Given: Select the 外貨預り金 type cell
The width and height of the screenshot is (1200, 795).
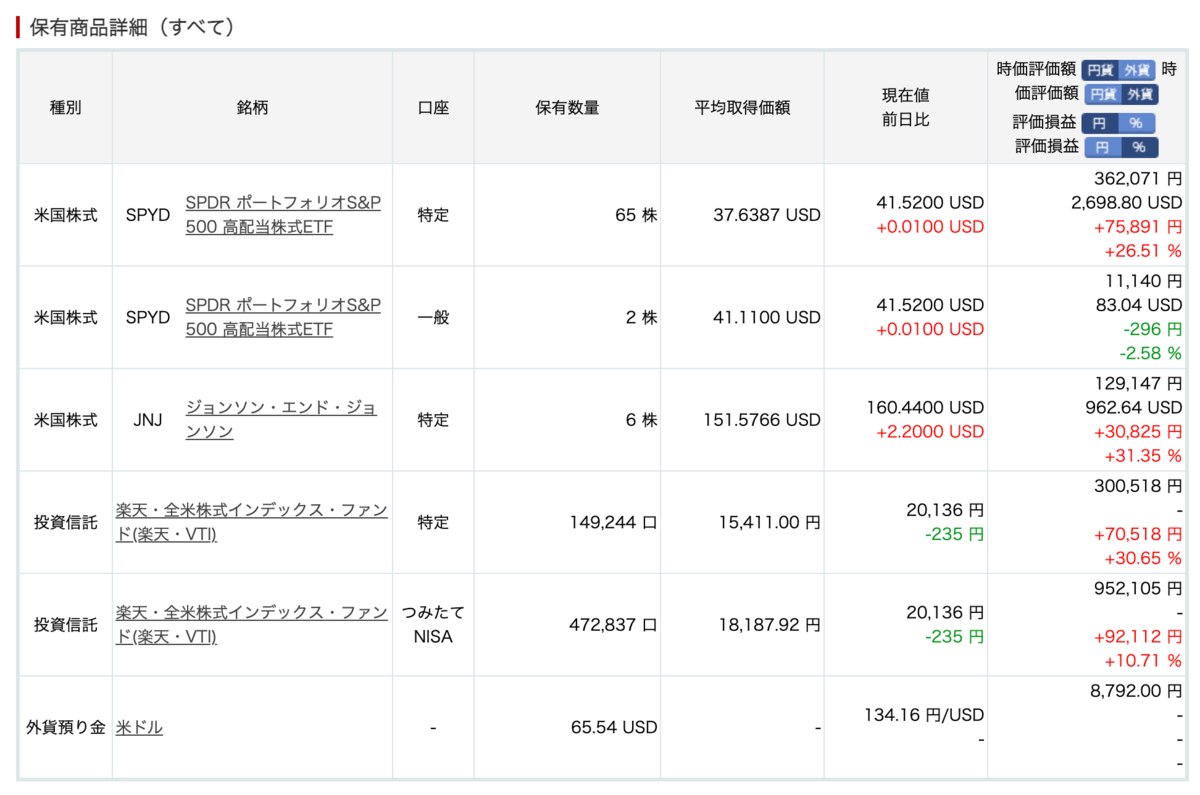Looking at the screenshot, I should point(65,728).
